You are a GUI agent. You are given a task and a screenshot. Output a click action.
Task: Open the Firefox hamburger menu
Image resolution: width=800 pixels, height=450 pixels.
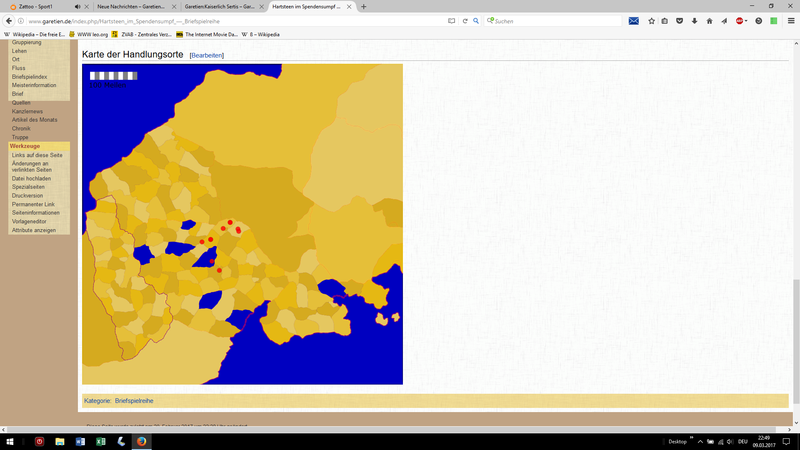(x=791, y=21)
